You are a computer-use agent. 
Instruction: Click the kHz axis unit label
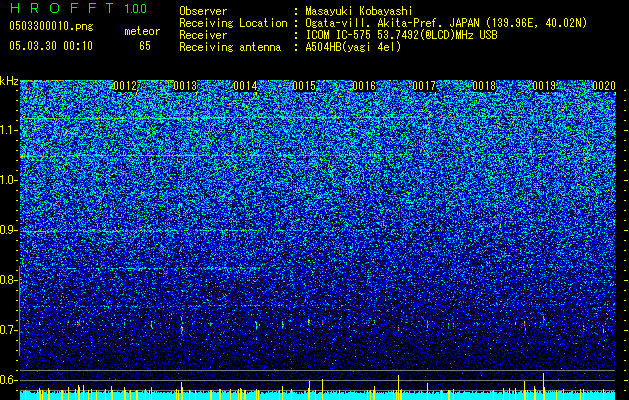pyautogui.click(x=9, y=81)
